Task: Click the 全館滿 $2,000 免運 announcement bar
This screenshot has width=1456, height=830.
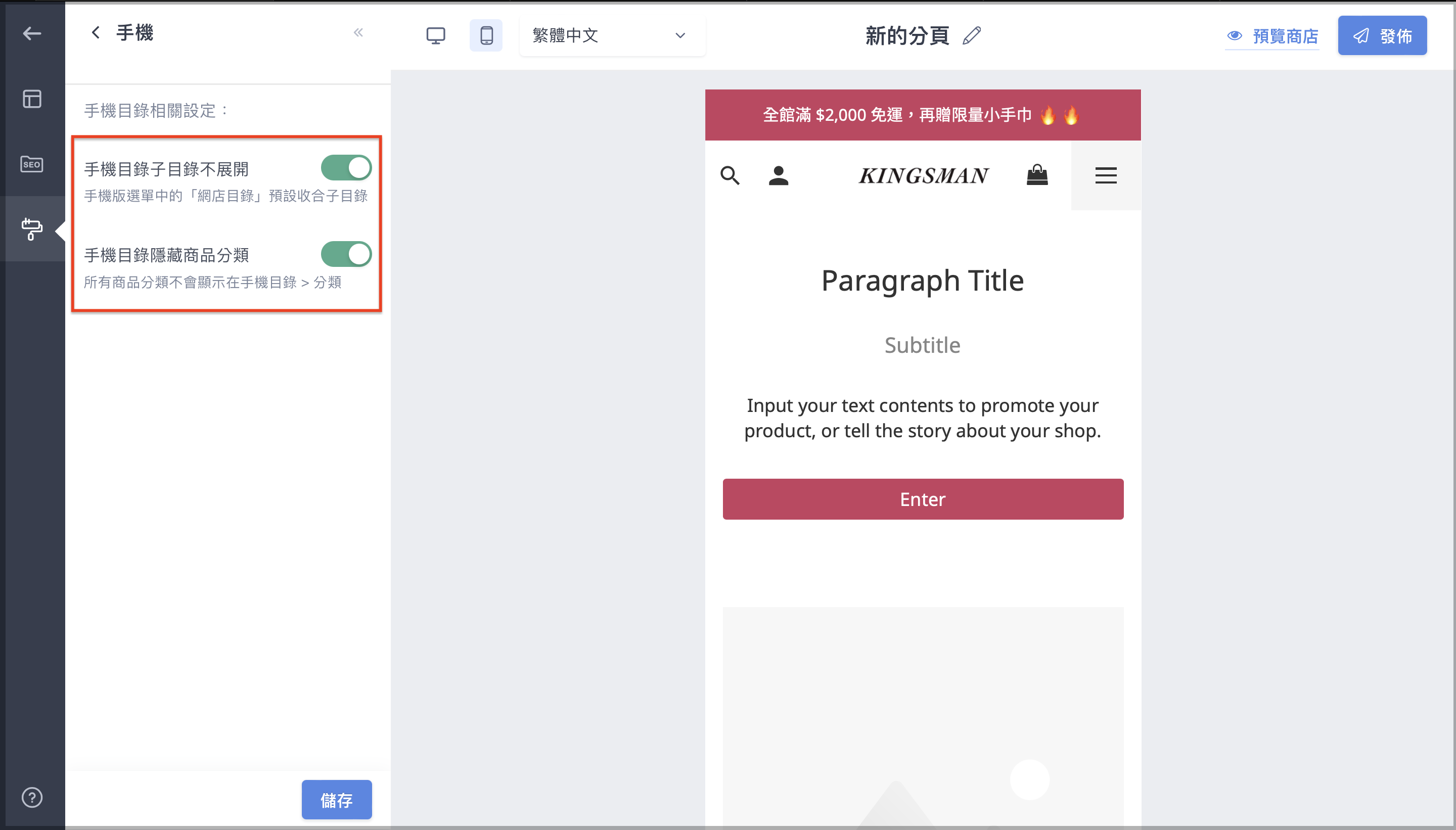Action: [x=923, y=115]
